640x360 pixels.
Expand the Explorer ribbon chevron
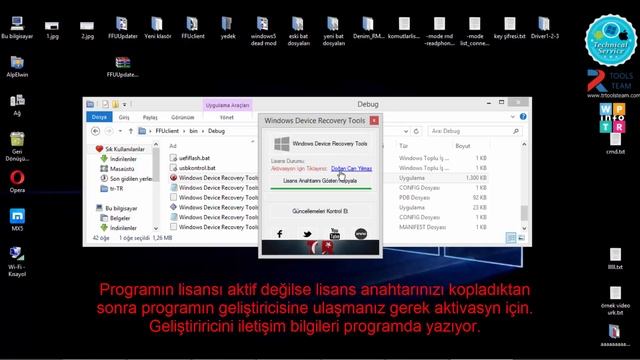(513, 117)
